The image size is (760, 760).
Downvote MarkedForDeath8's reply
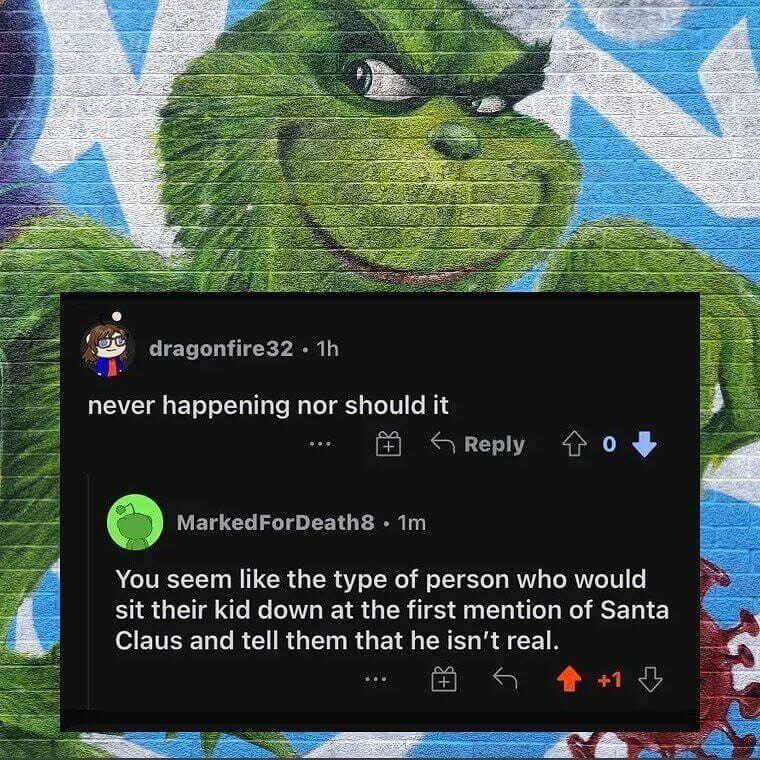click(x=650, y=680)
